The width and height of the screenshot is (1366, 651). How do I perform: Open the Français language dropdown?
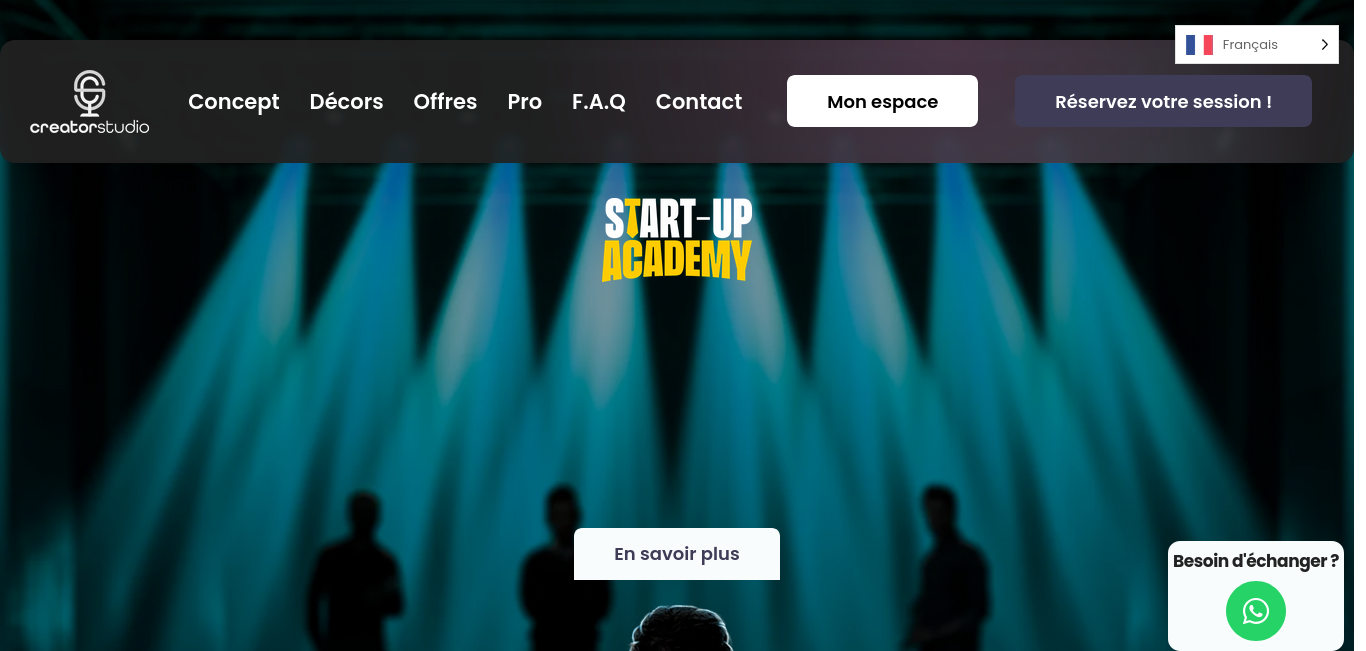pyautogui.click(x=1257, y=45)
